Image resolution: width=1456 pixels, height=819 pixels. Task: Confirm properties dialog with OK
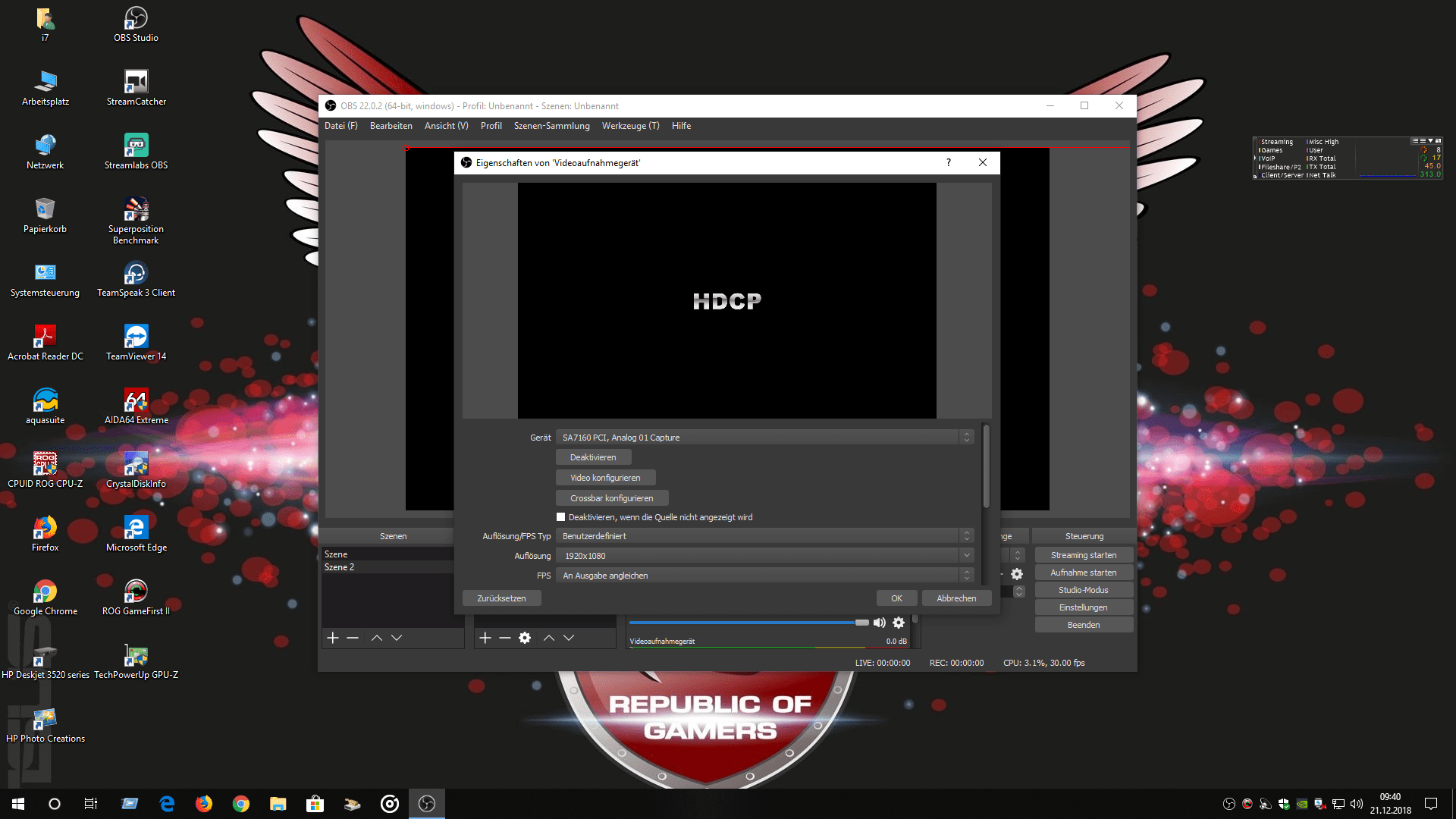click(x=897, y=598)
